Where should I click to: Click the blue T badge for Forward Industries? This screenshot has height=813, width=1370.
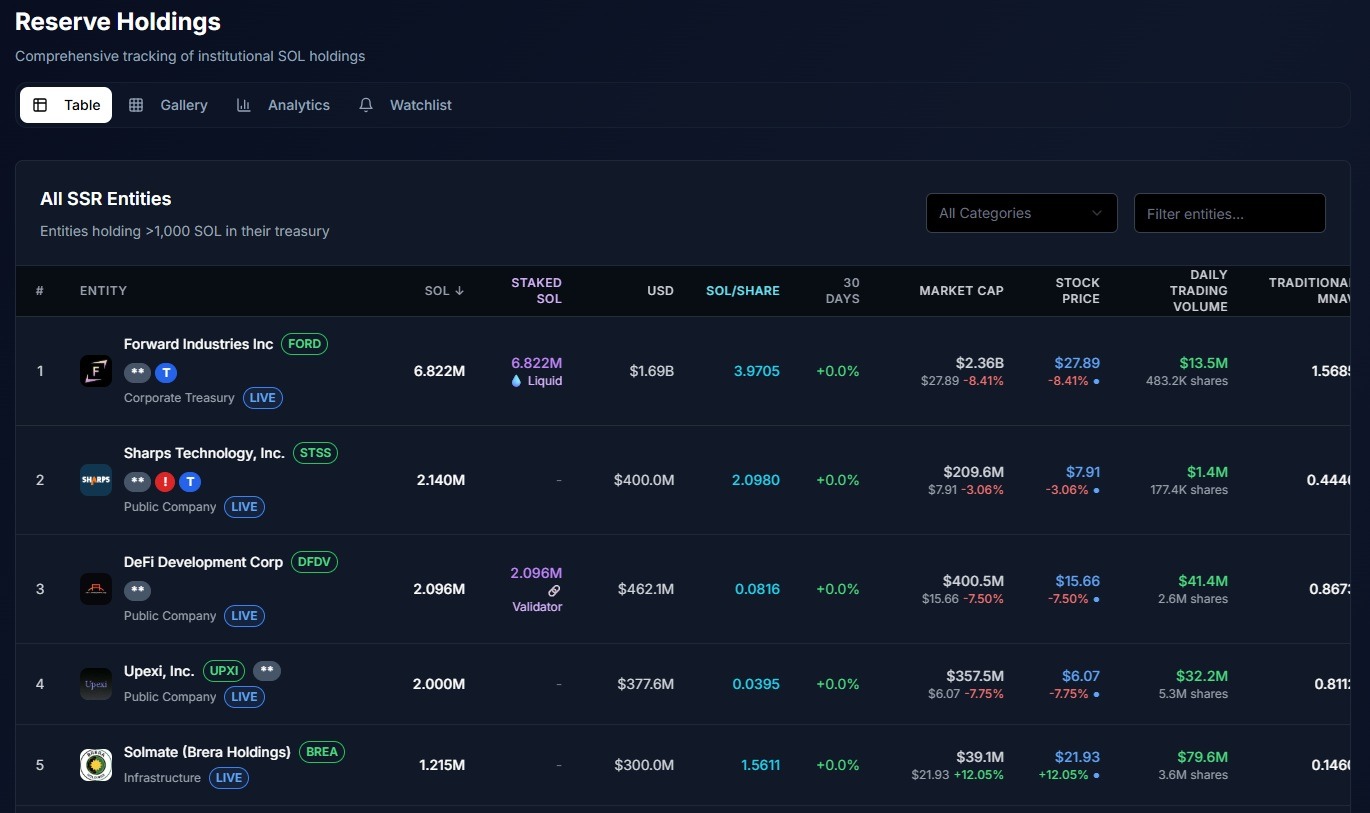click(x=166, y=373)
